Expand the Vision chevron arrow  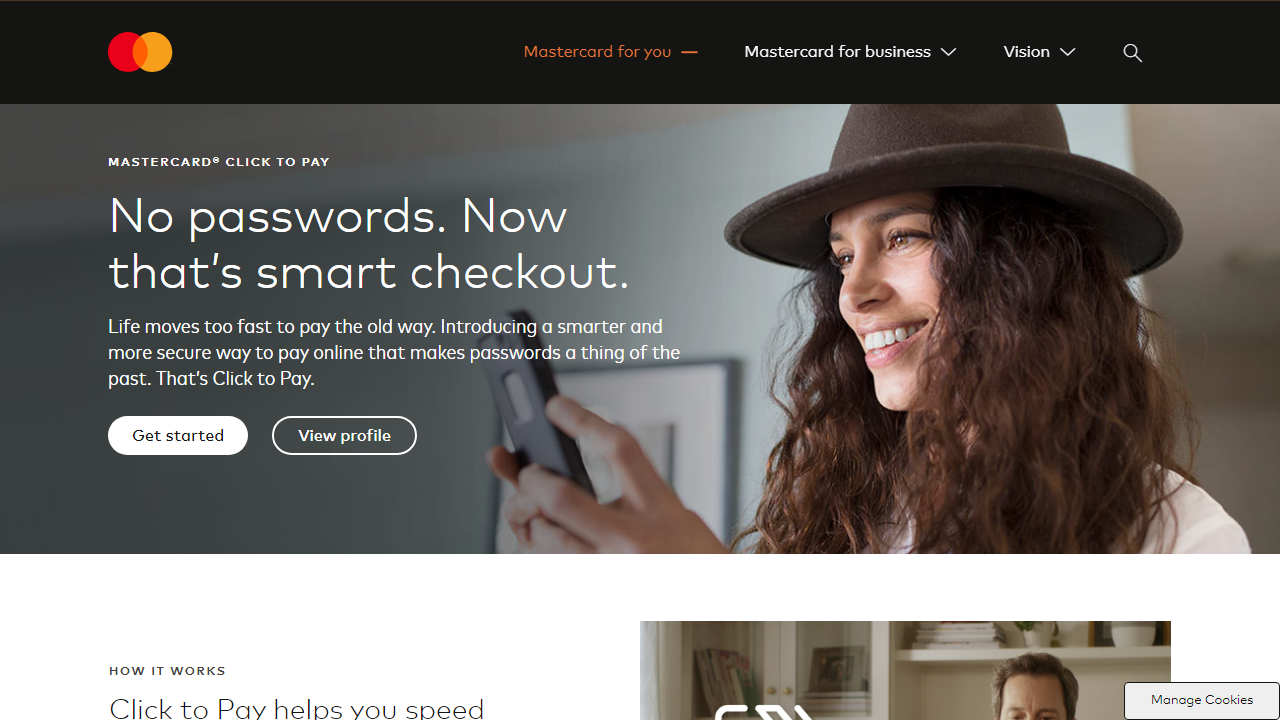(x=1067, y=52)
